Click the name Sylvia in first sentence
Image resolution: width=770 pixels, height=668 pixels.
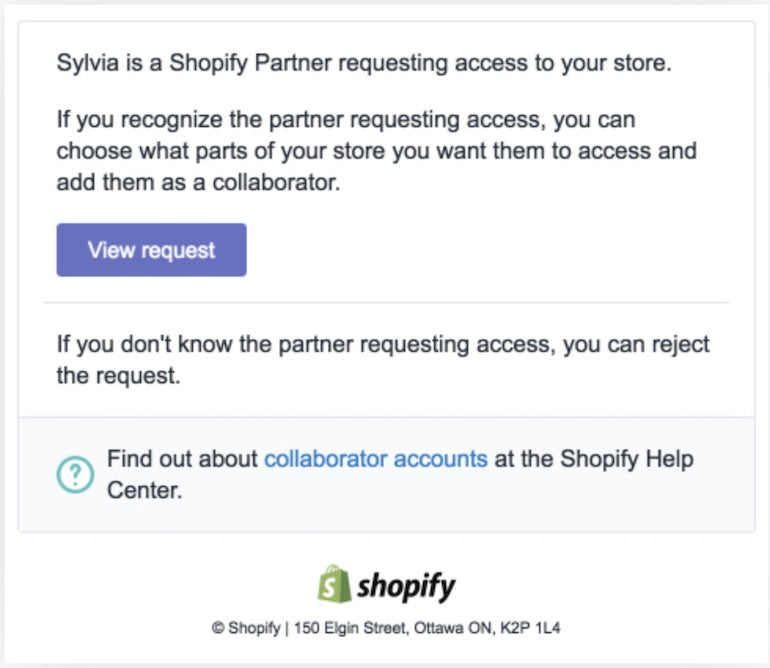(87, 64)
